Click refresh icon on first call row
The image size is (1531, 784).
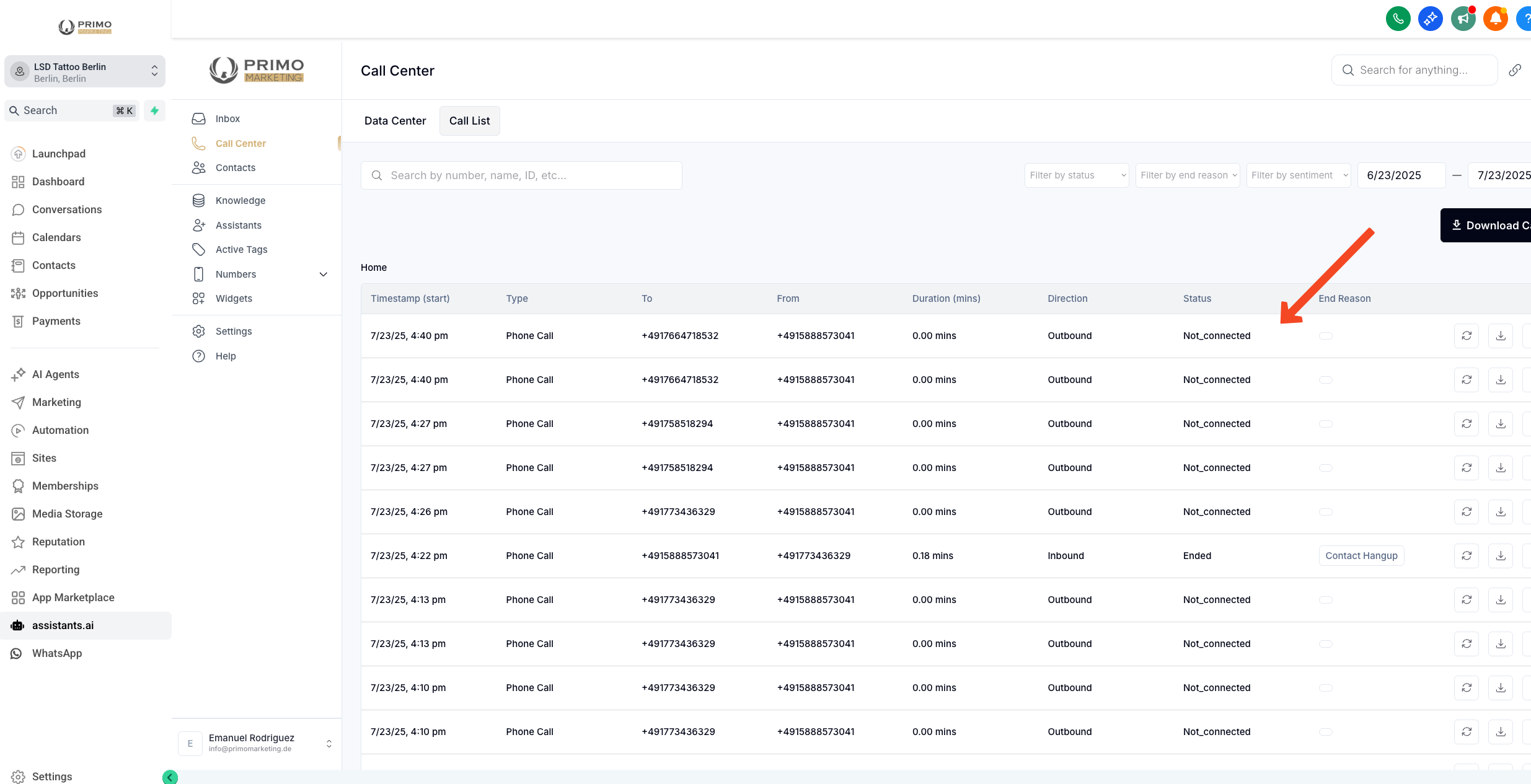point(1467,336)
